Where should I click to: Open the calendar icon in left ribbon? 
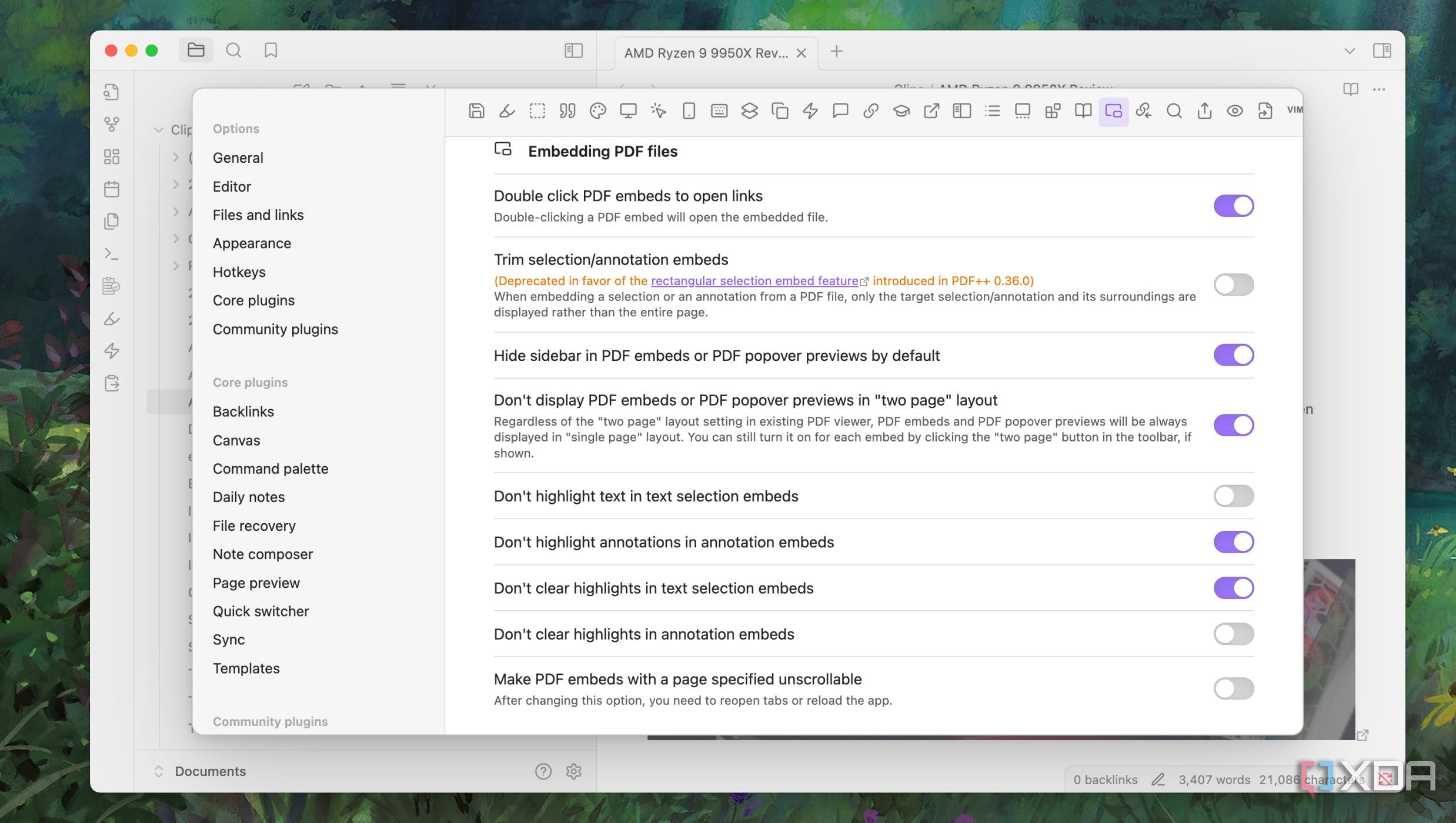tap(112, 189)
